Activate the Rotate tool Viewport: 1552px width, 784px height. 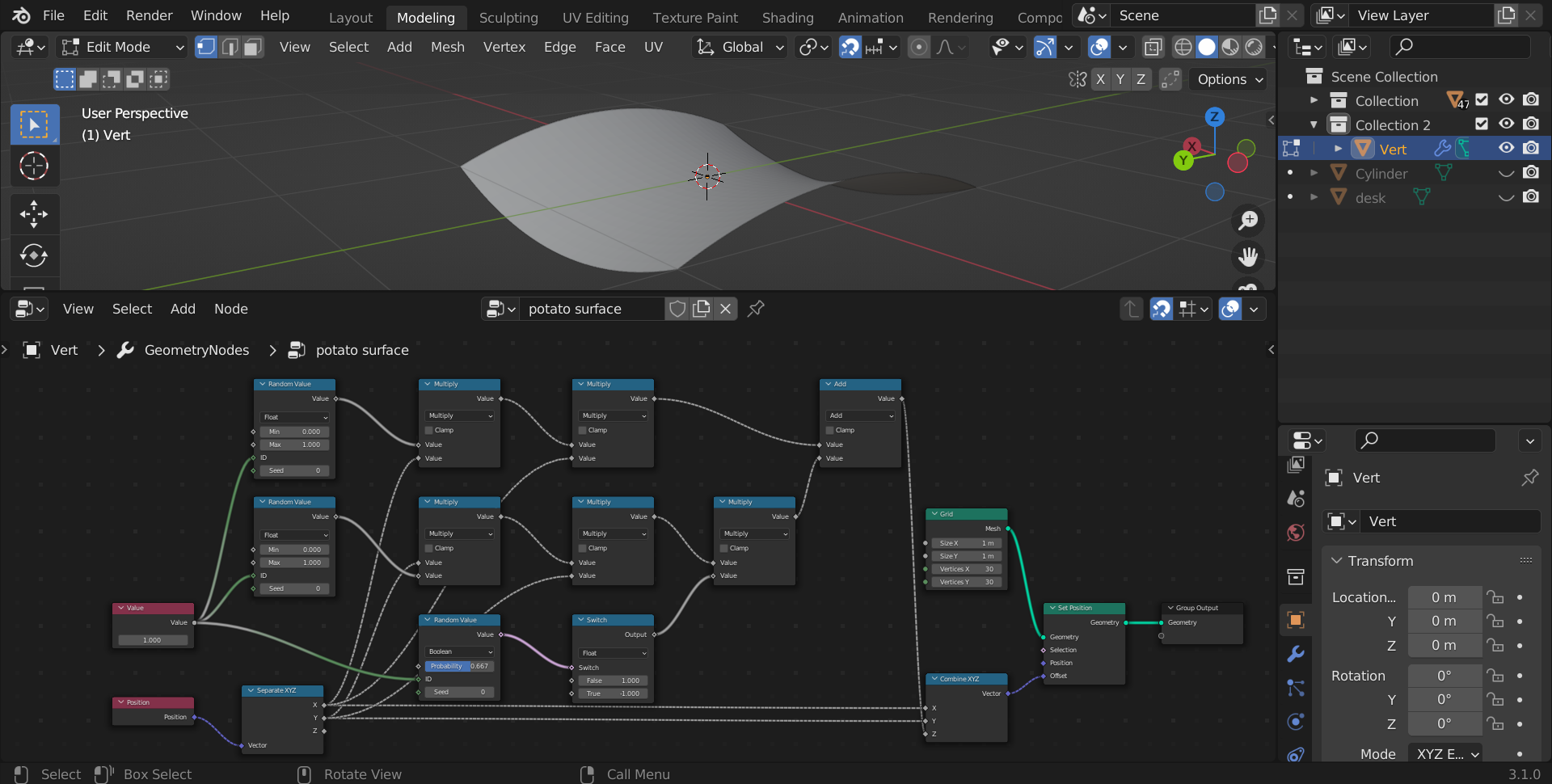[34, 256]
